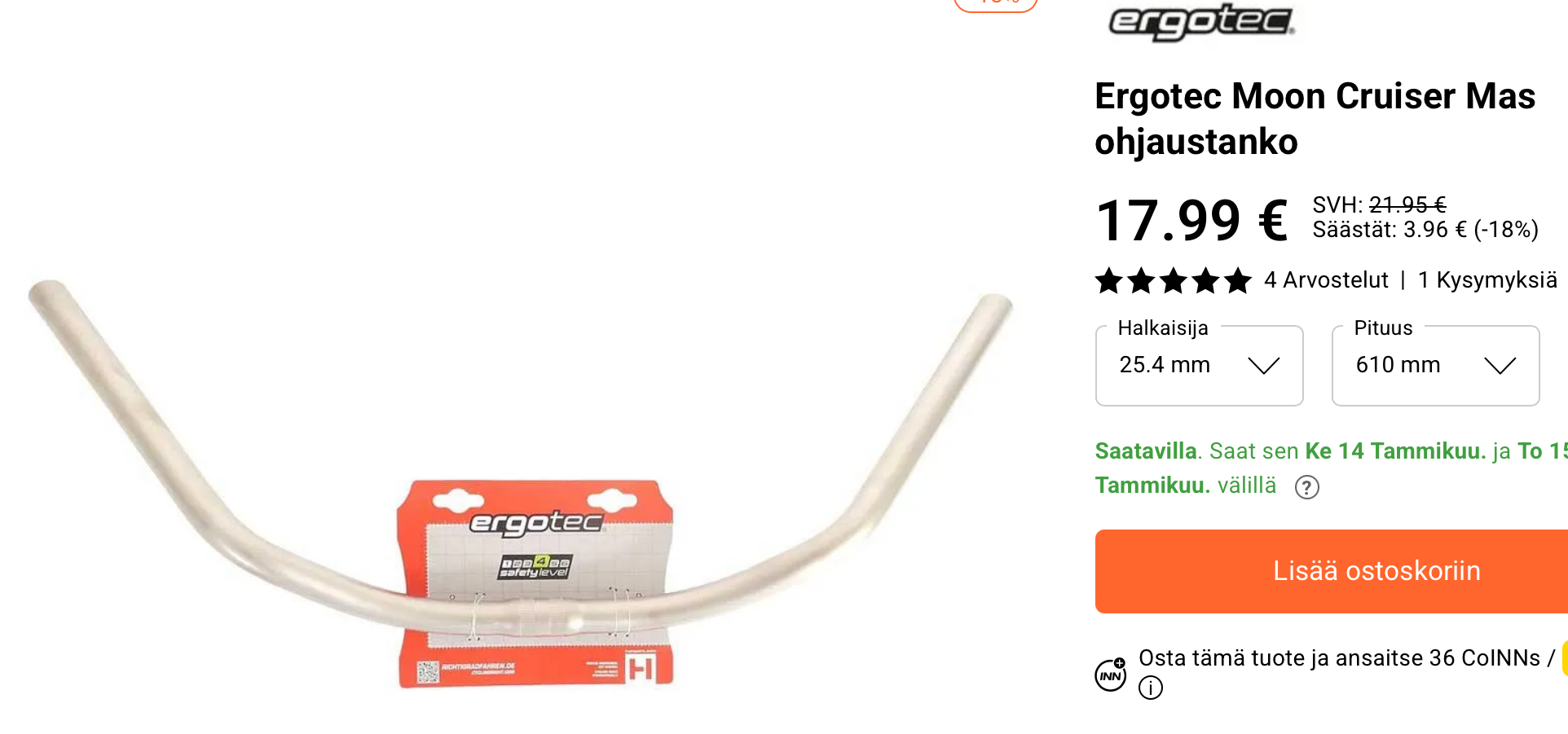
Task: Click the INN coins badge icon
Action: coord(1111,675)
